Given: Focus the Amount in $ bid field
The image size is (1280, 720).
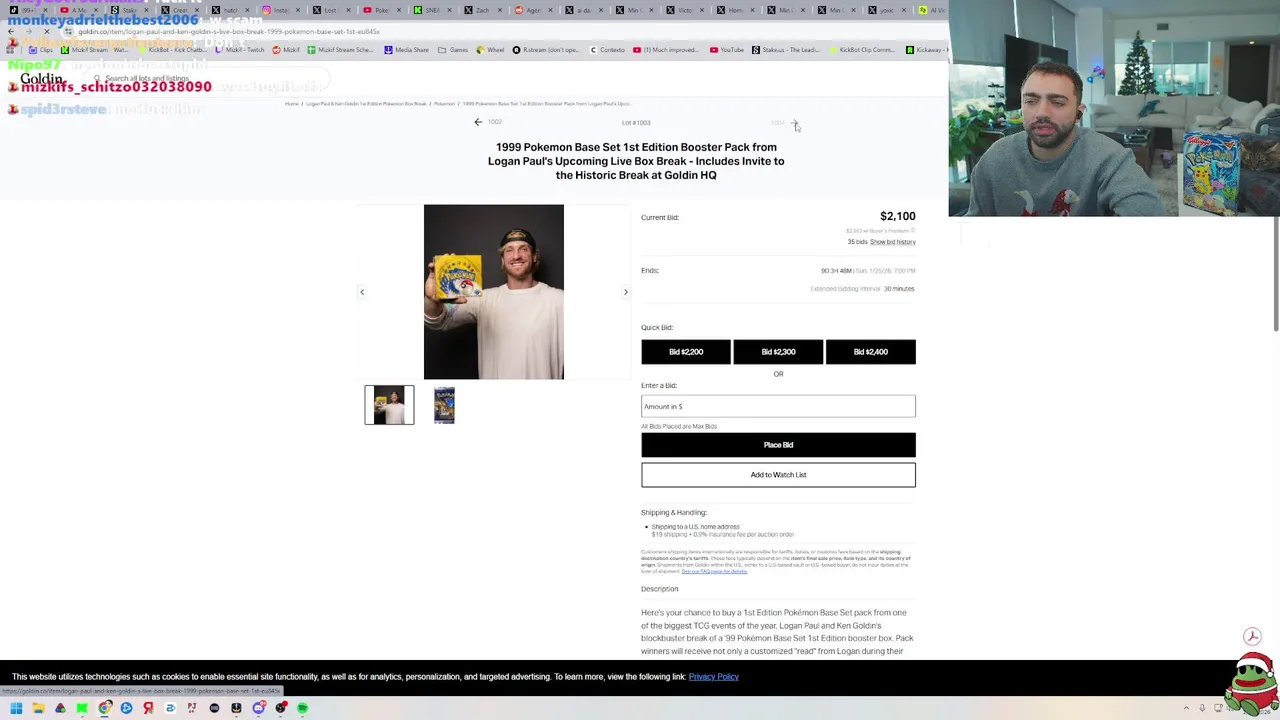Looking at the screenshot, I should 778,406.
